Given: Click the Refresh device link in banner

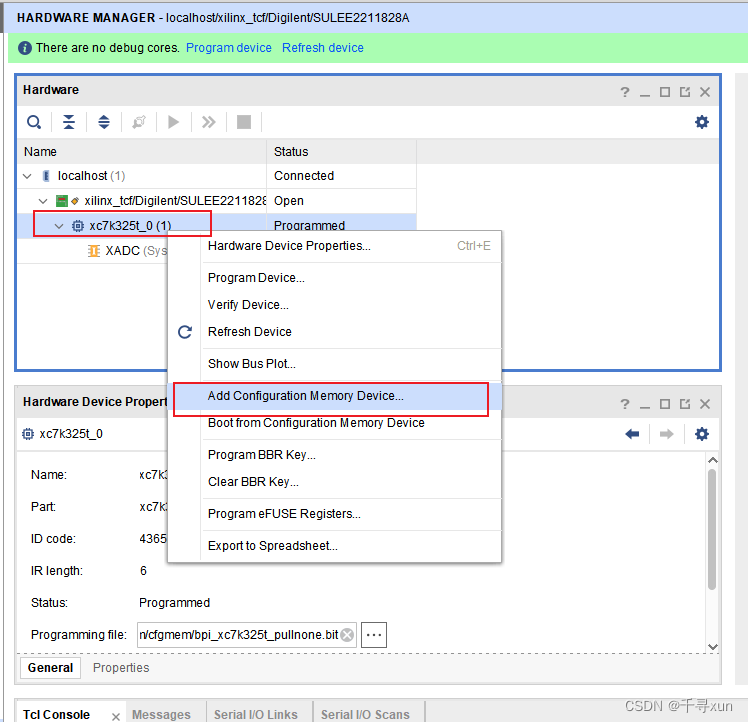Looking at the screenshot, I should (322, 48).
